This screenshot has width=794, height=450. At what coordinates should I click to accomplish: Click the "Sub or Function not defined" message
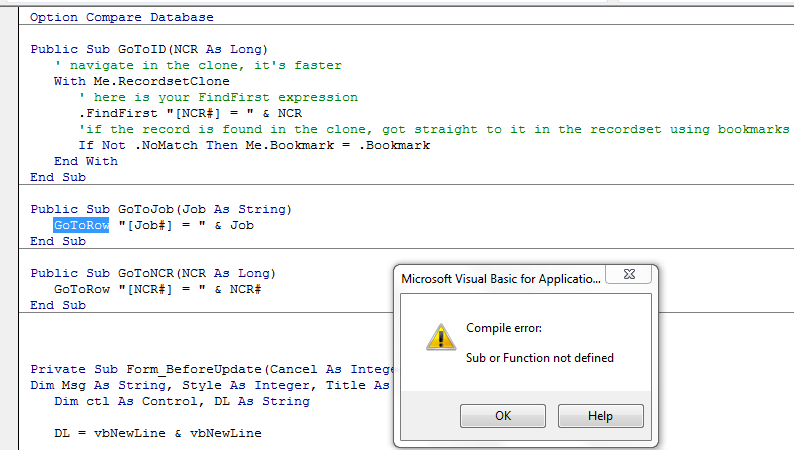pyautogui.click(x=540, y=358)
